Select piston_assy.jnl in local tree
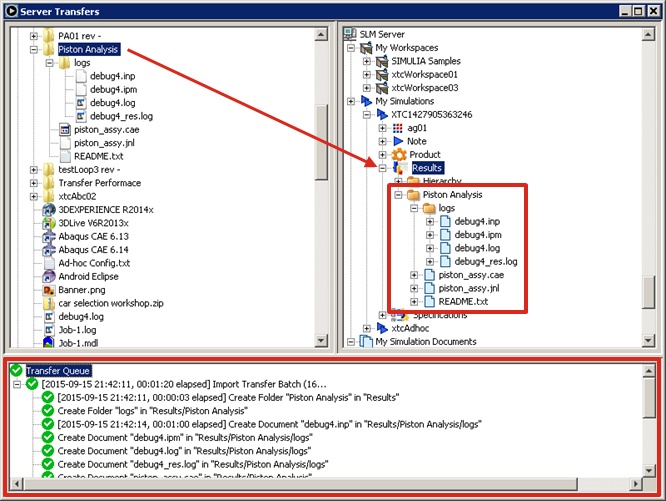This screenshot has height=501, width=666. pos(104,143)
